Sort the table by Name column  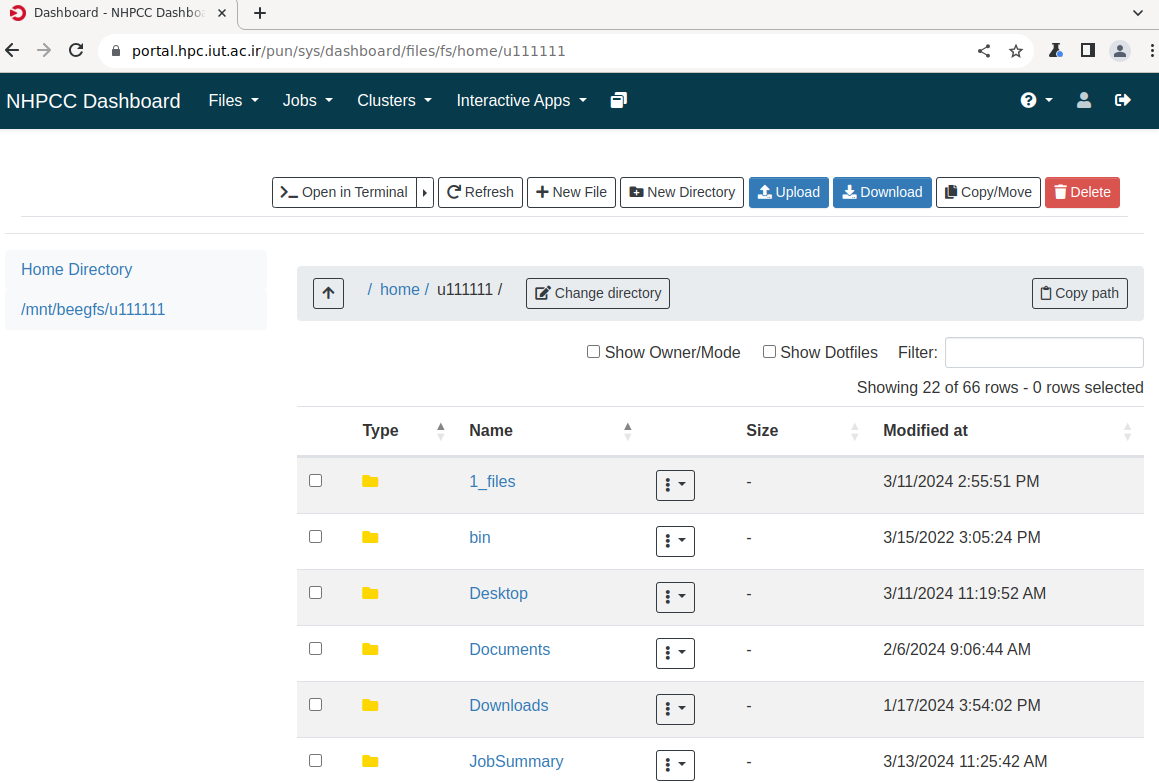click(x=551, y=431)
